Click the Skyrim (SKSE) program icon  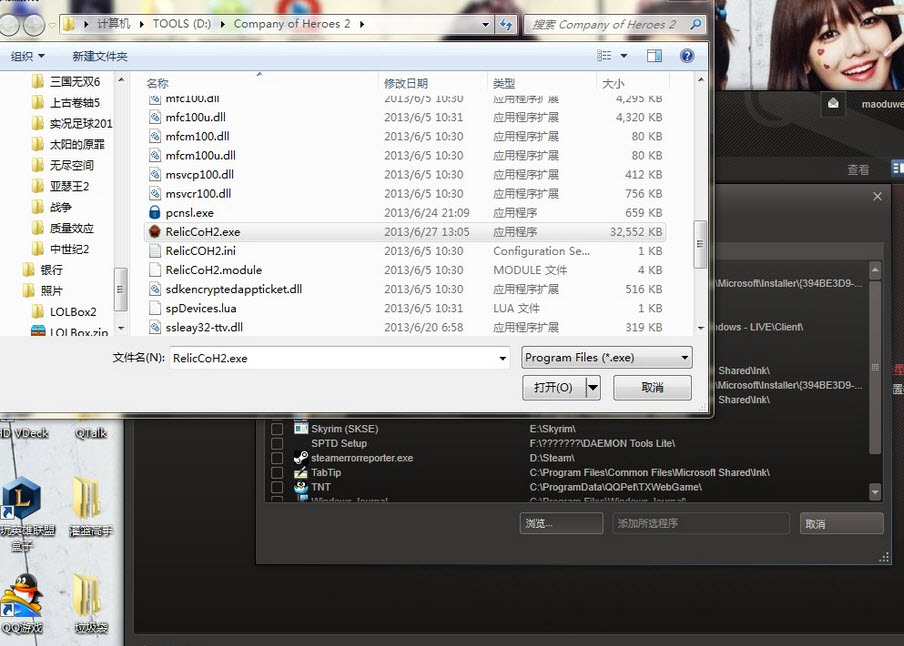pos(301,429)
